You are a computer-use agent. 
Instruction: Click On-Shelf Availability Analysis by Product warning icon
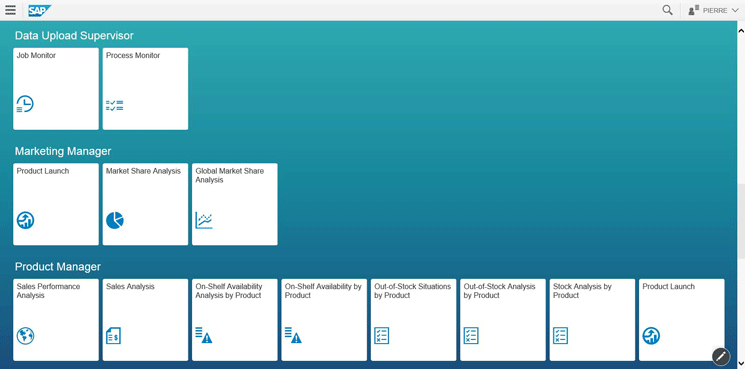(203, 335)
